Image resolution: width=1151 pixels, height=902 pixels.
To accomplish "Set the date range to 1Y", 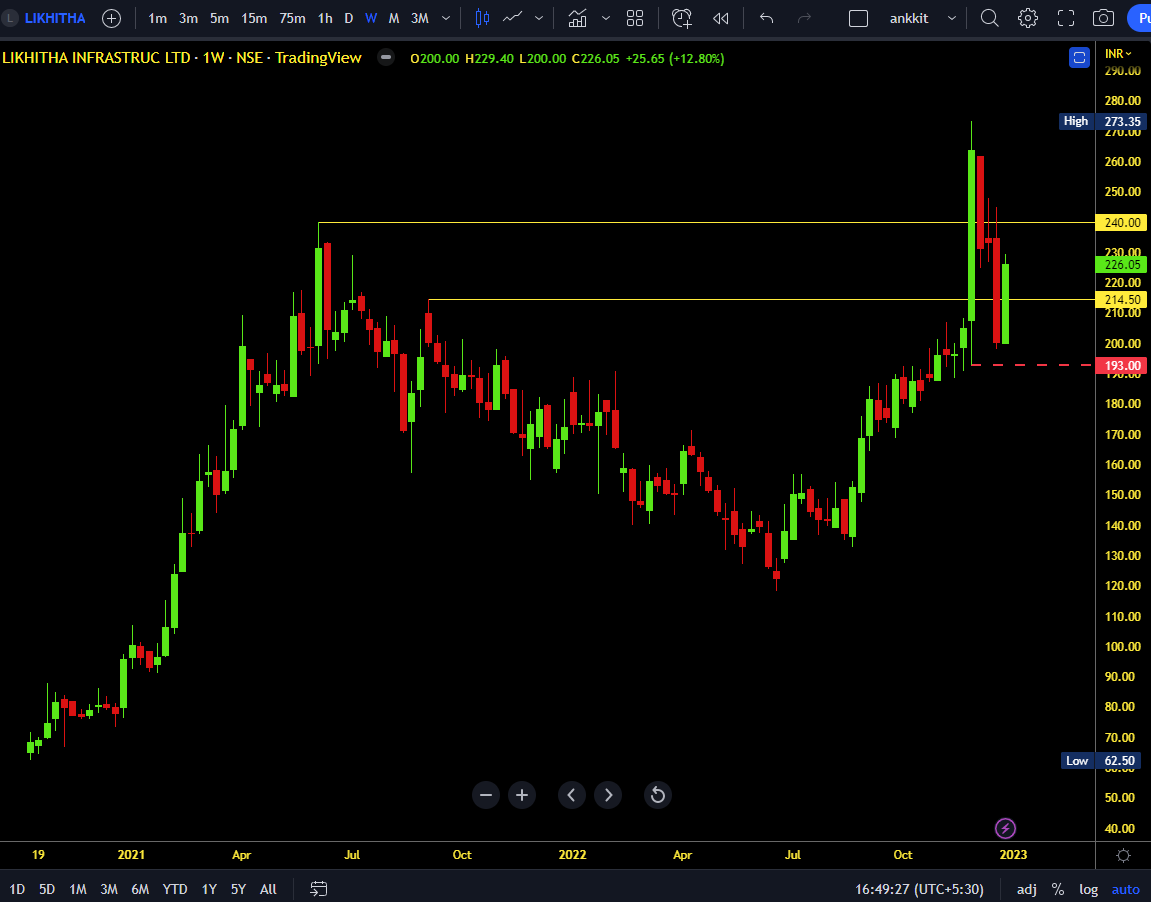I will [209, 889].
